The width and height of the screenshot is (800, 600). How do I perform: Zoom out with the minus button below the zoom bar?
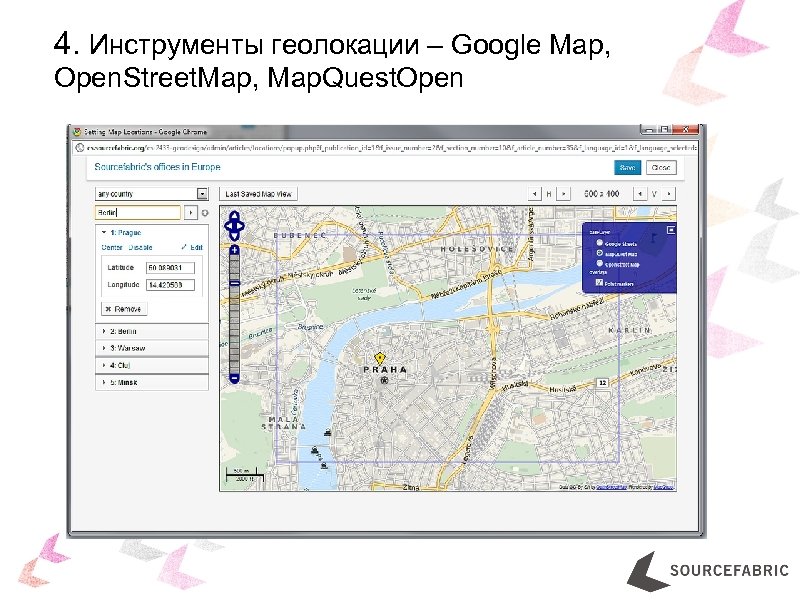point(234,378)
